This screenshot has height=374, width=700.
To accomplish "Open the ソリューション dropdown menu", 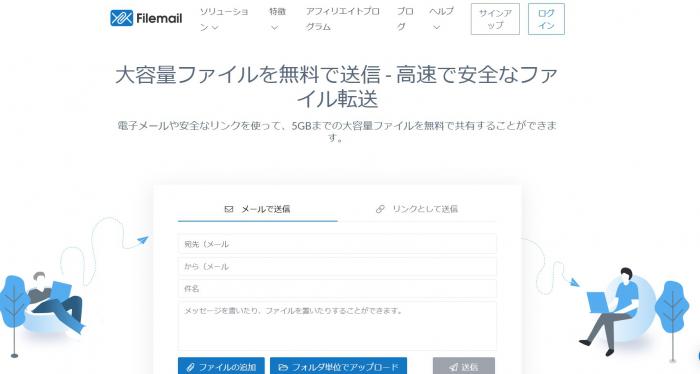I will (x=223, y=19).
